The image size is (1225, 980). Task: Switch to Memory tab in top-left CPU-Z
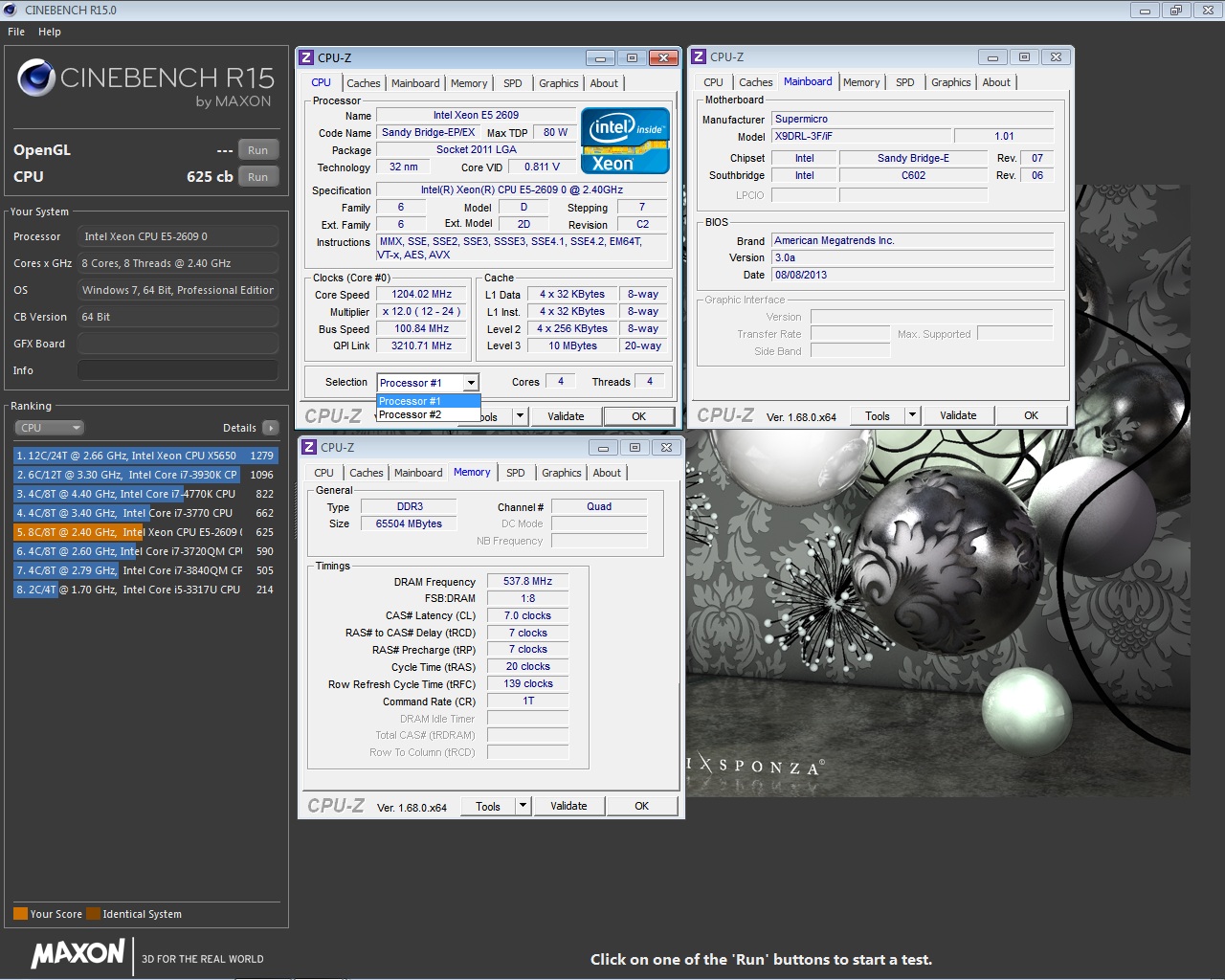click(x=469, y=83)
